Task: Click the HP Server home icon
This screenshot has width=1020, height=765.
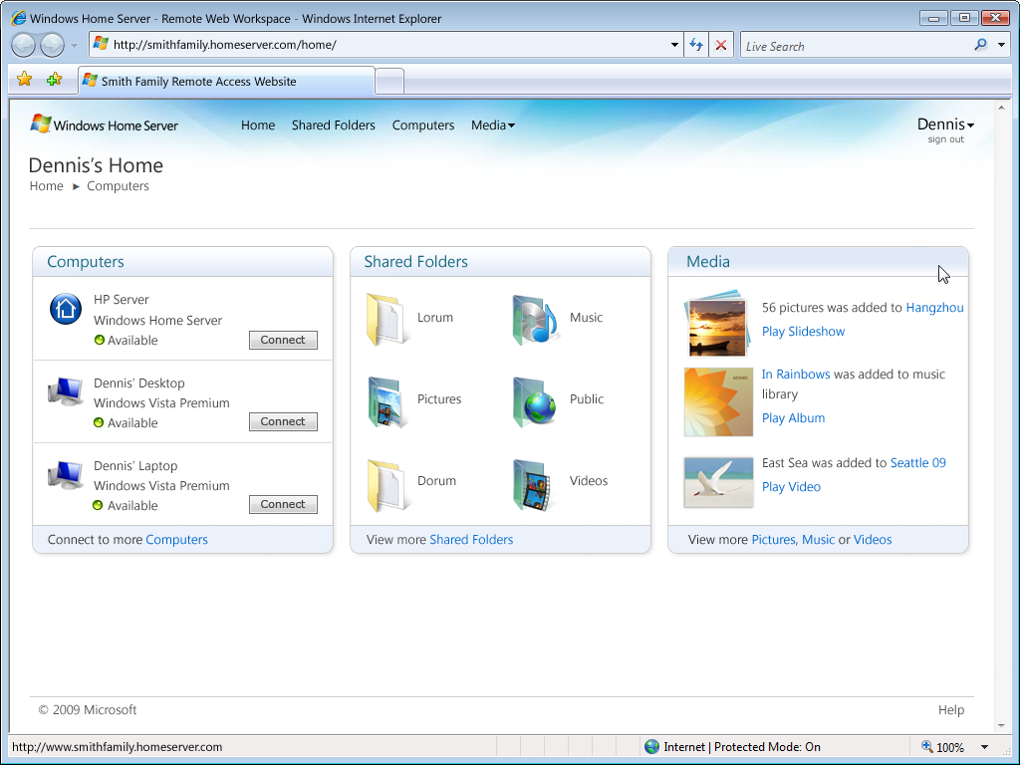Action: [66, 309]
